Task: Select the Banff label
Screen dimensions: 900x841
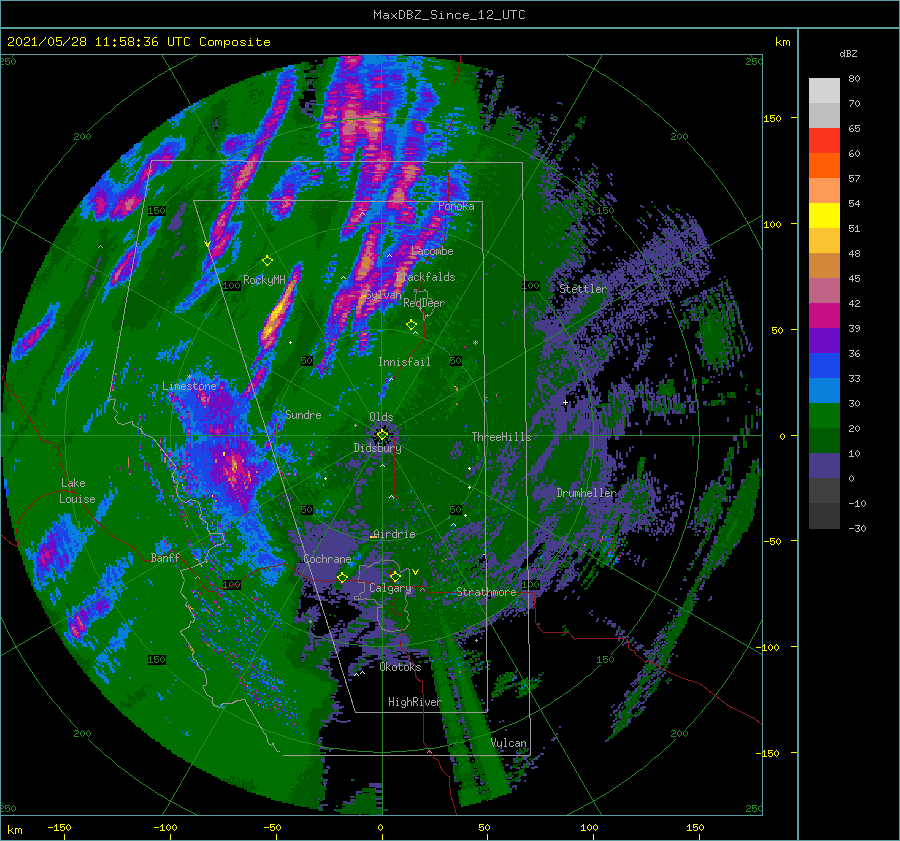Action: [x=165, y=558]
